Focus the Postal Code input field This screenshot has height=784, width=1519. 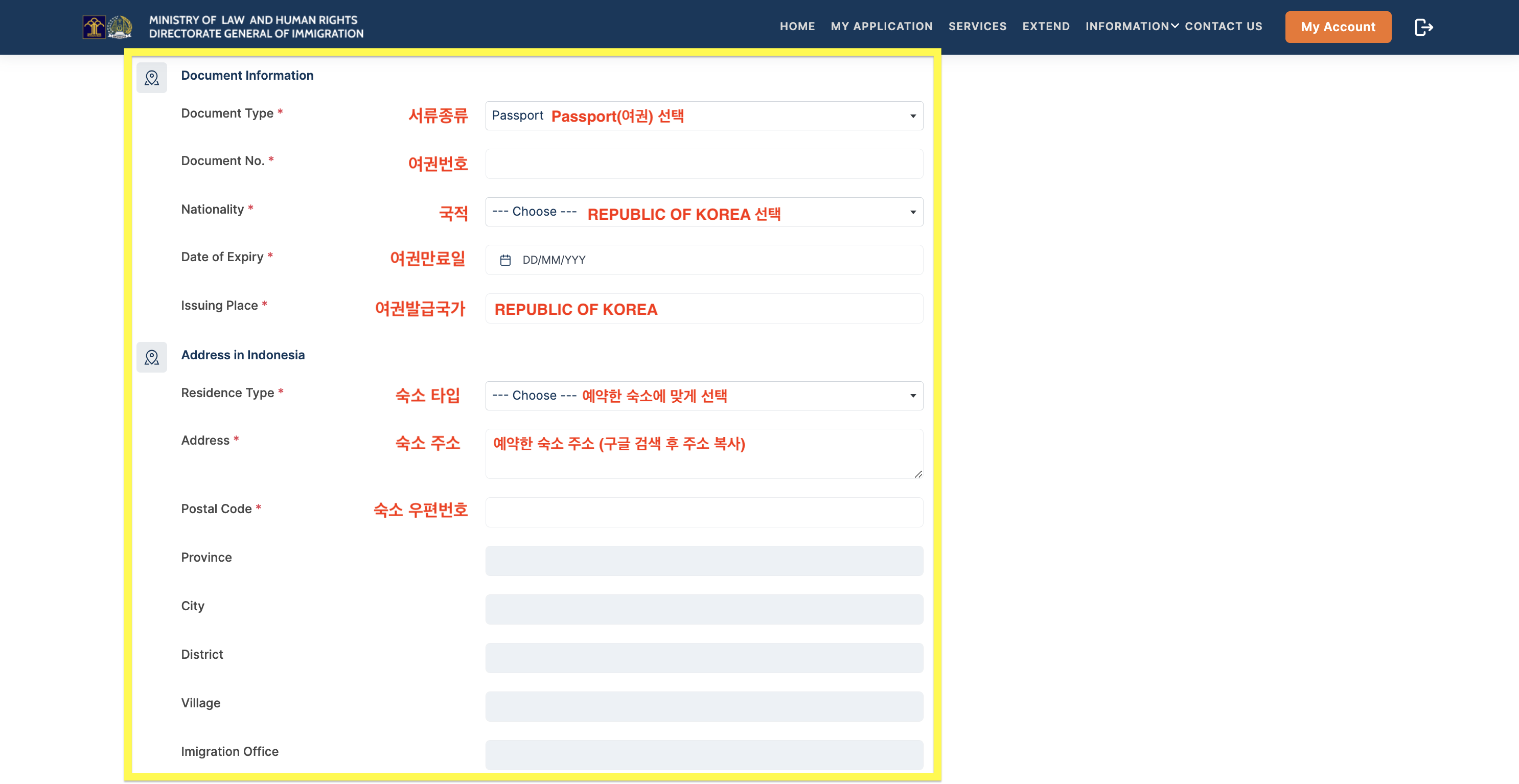pos(704,512)
